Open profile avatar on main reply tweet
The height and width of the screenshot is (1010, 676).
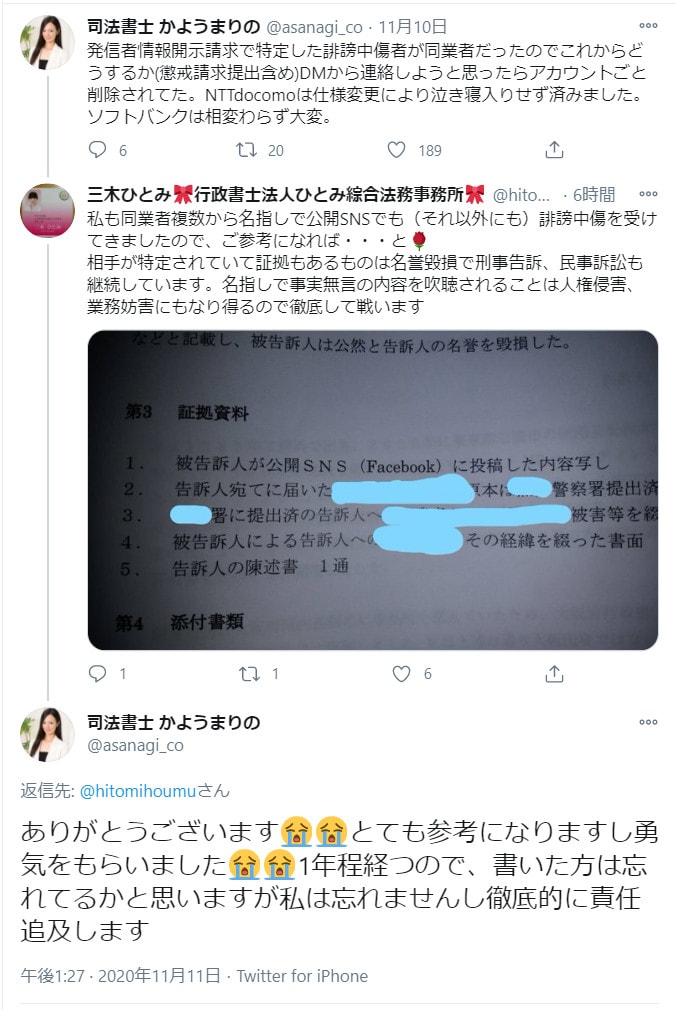[47, 734]
